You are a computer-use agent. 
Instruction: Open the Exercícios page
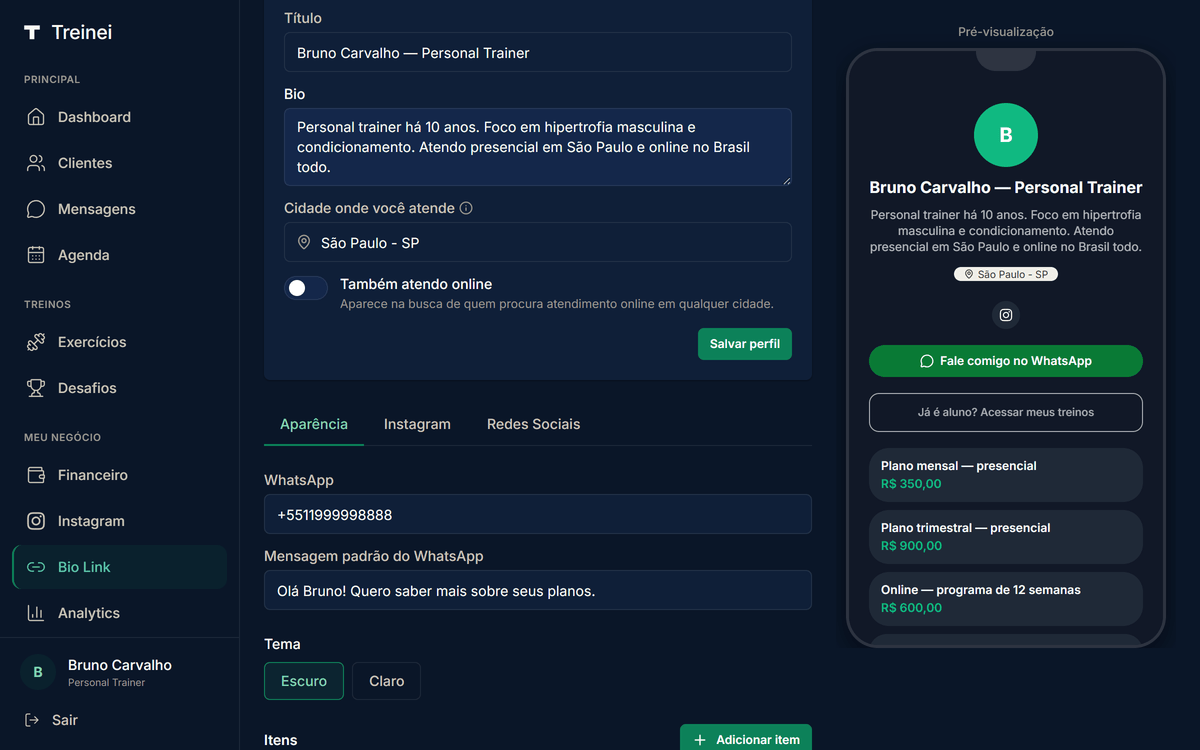point(120,342)
